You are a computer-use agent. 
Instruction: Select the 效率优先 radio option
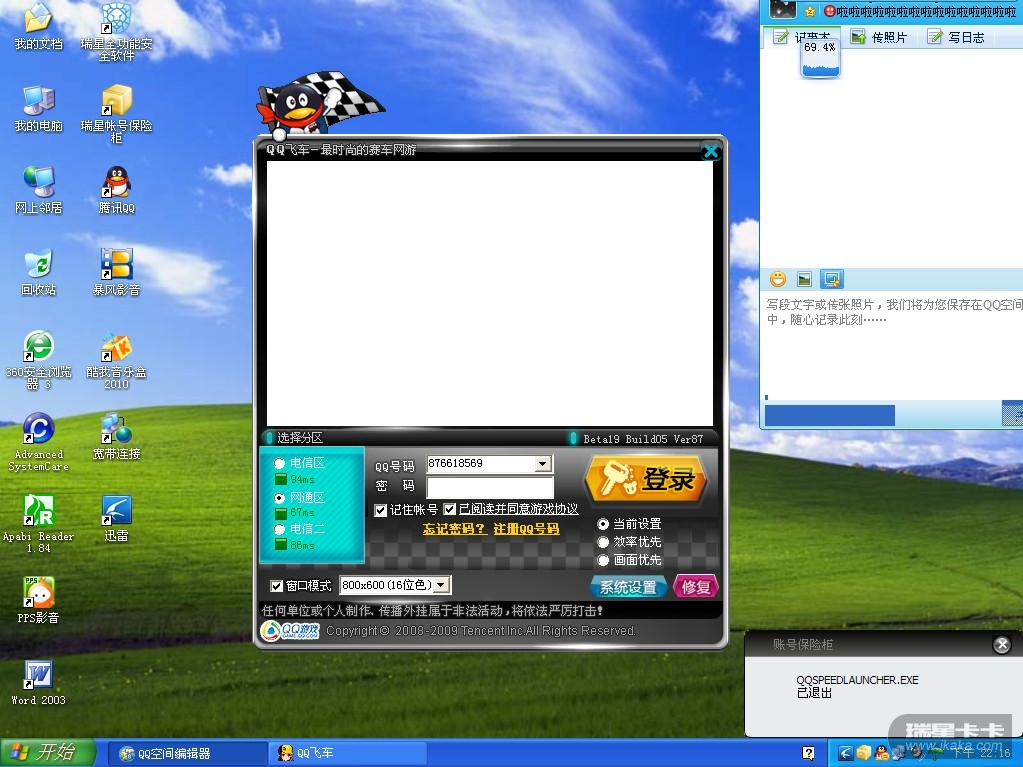(x=603, y=542)
